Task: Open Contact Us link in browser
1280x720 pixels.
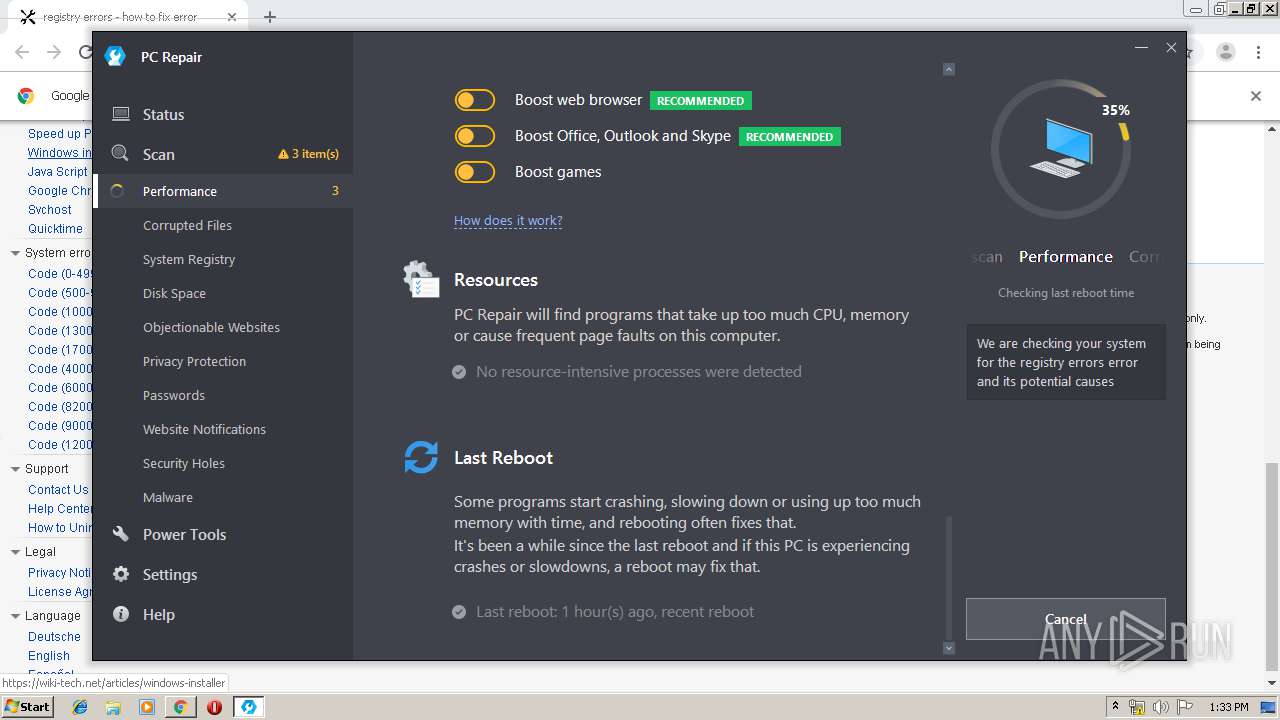Action: (58, 490)
